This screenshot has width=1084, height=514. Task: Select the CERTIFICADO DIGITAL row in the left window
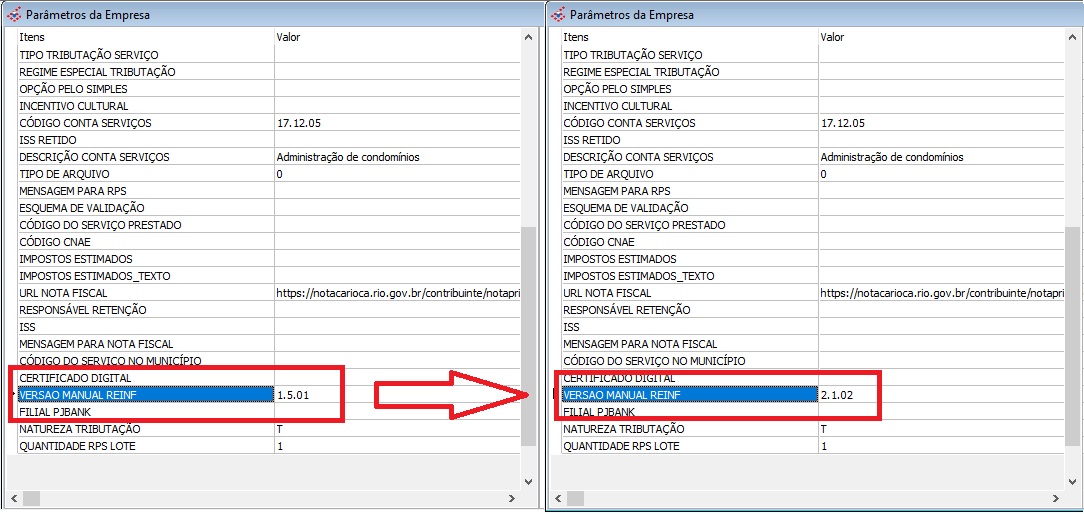75,378
